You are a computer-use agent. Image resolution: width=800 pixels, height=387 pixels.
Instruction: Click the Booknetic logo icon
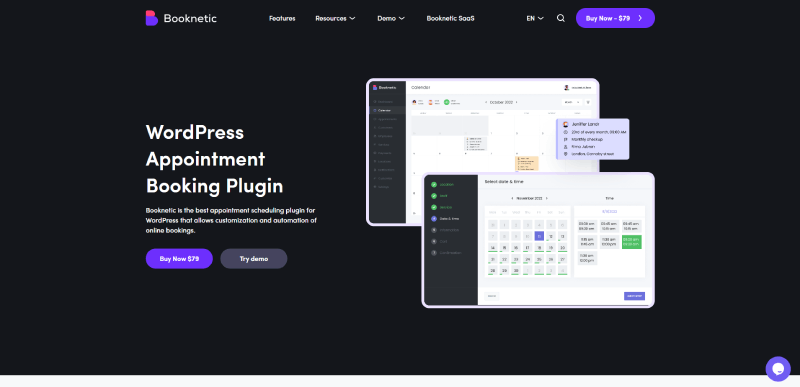pos(152,18)
